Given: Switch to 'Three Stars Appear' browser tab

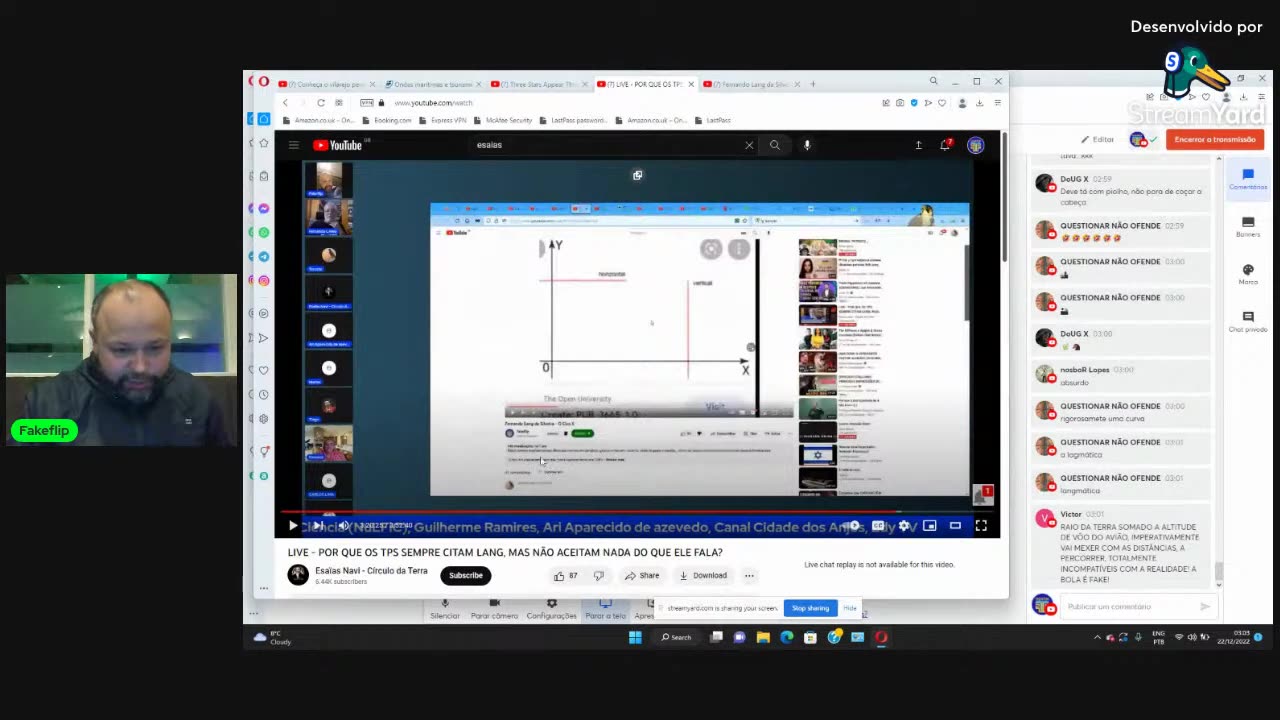Looking at the screenshot, I should pos(539,85).
